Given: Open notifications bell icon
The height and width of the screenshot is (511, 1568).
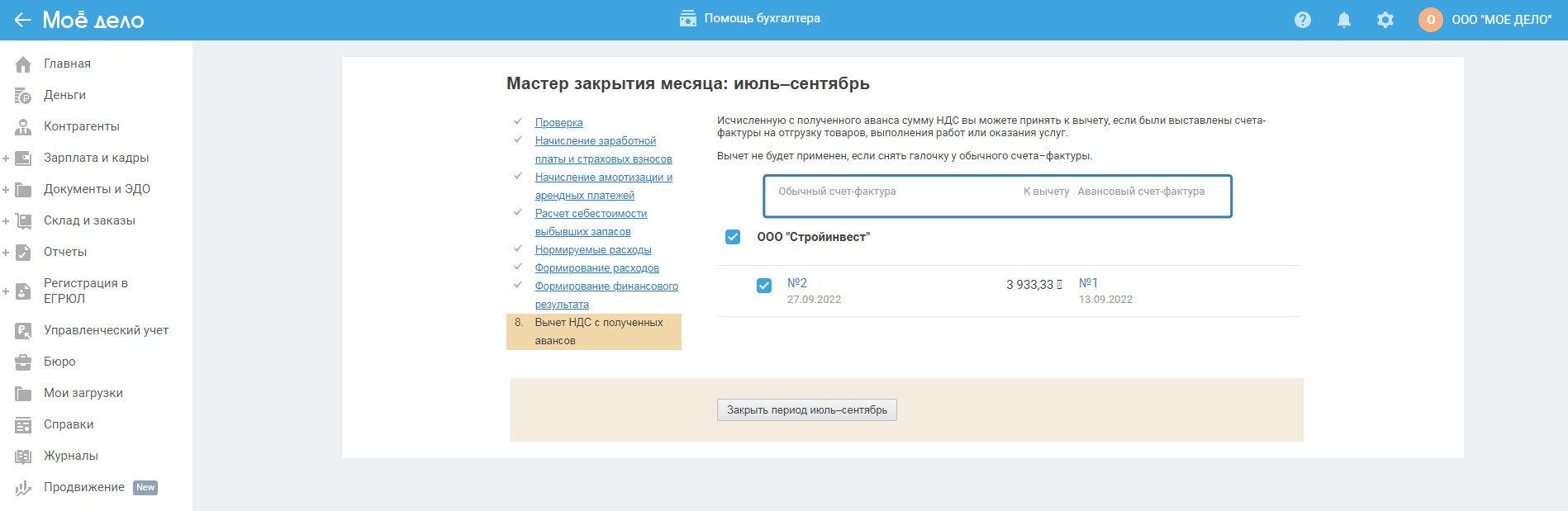Looking at the screenshot, I should [1343, 20].
